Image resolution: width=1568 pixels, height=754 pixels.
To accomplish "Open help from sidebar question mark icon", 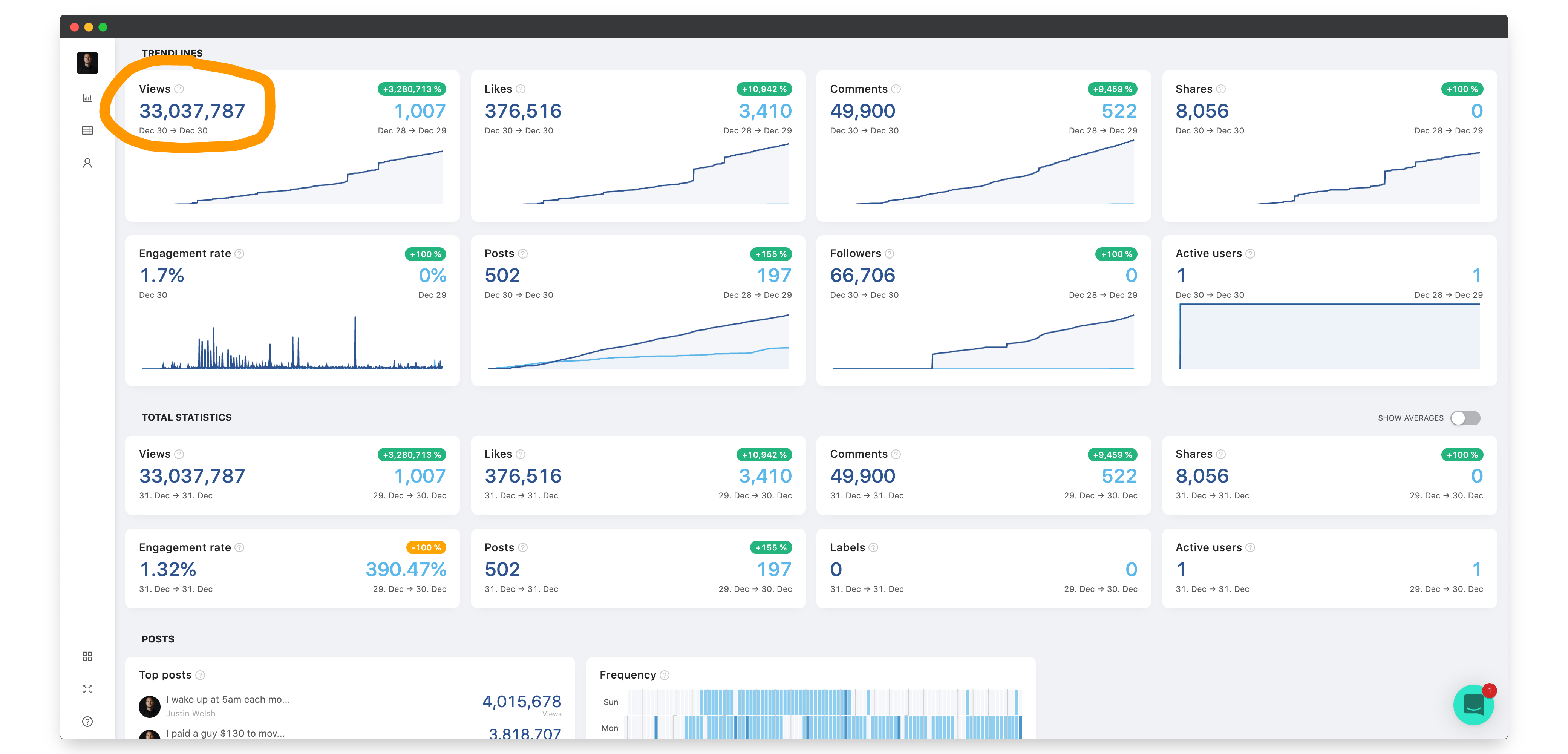I will 87,721.
